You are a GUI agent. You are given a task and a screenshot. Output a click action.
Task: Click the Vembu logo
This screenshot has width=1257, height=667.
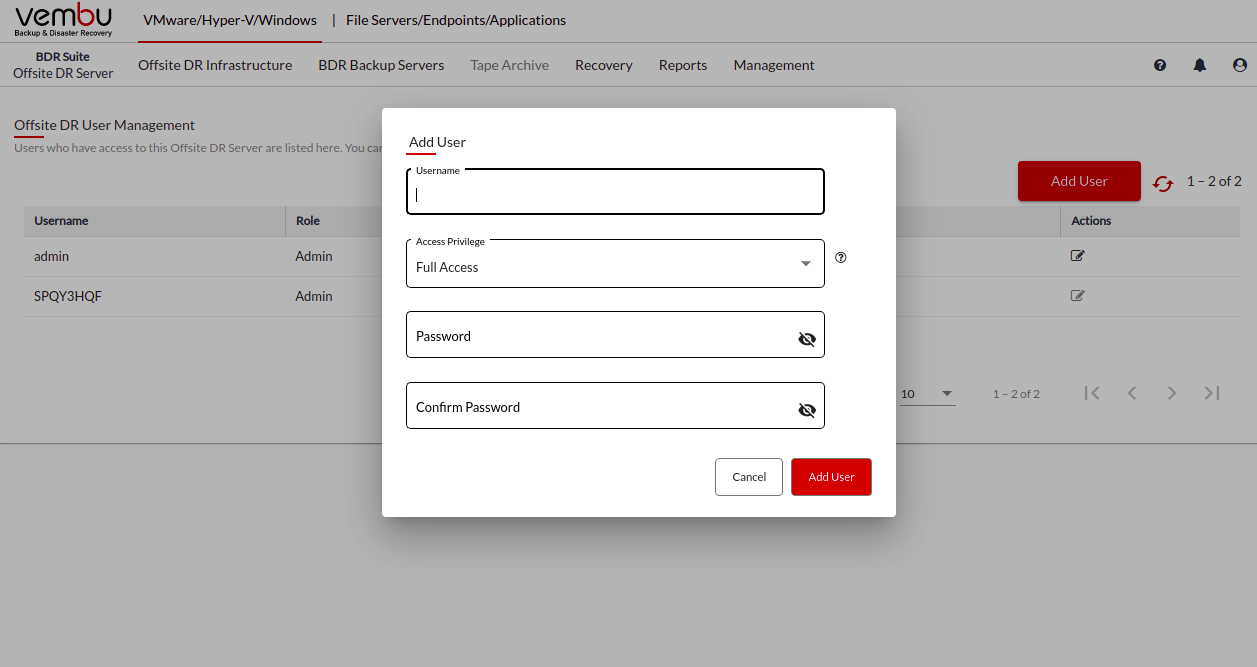tap(64, 20)
